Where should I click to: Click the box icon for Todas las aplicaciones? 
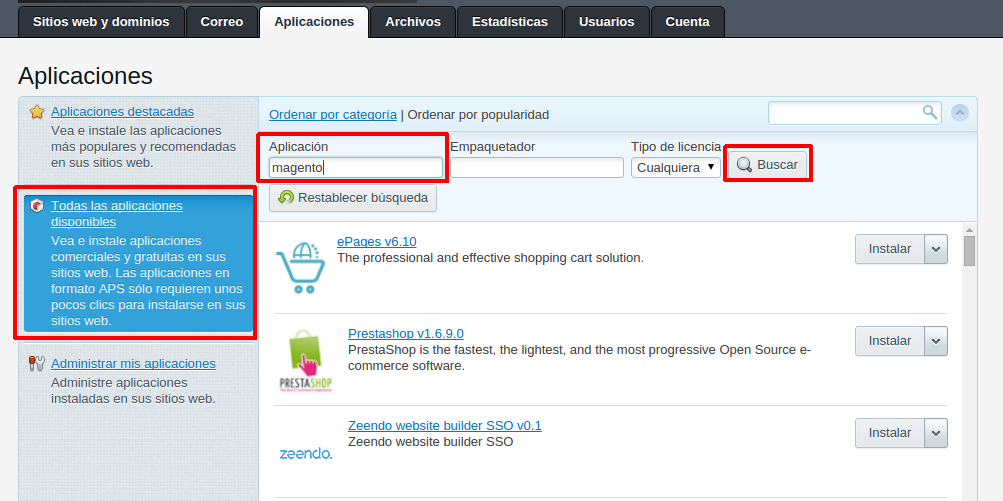pos(37,206)
